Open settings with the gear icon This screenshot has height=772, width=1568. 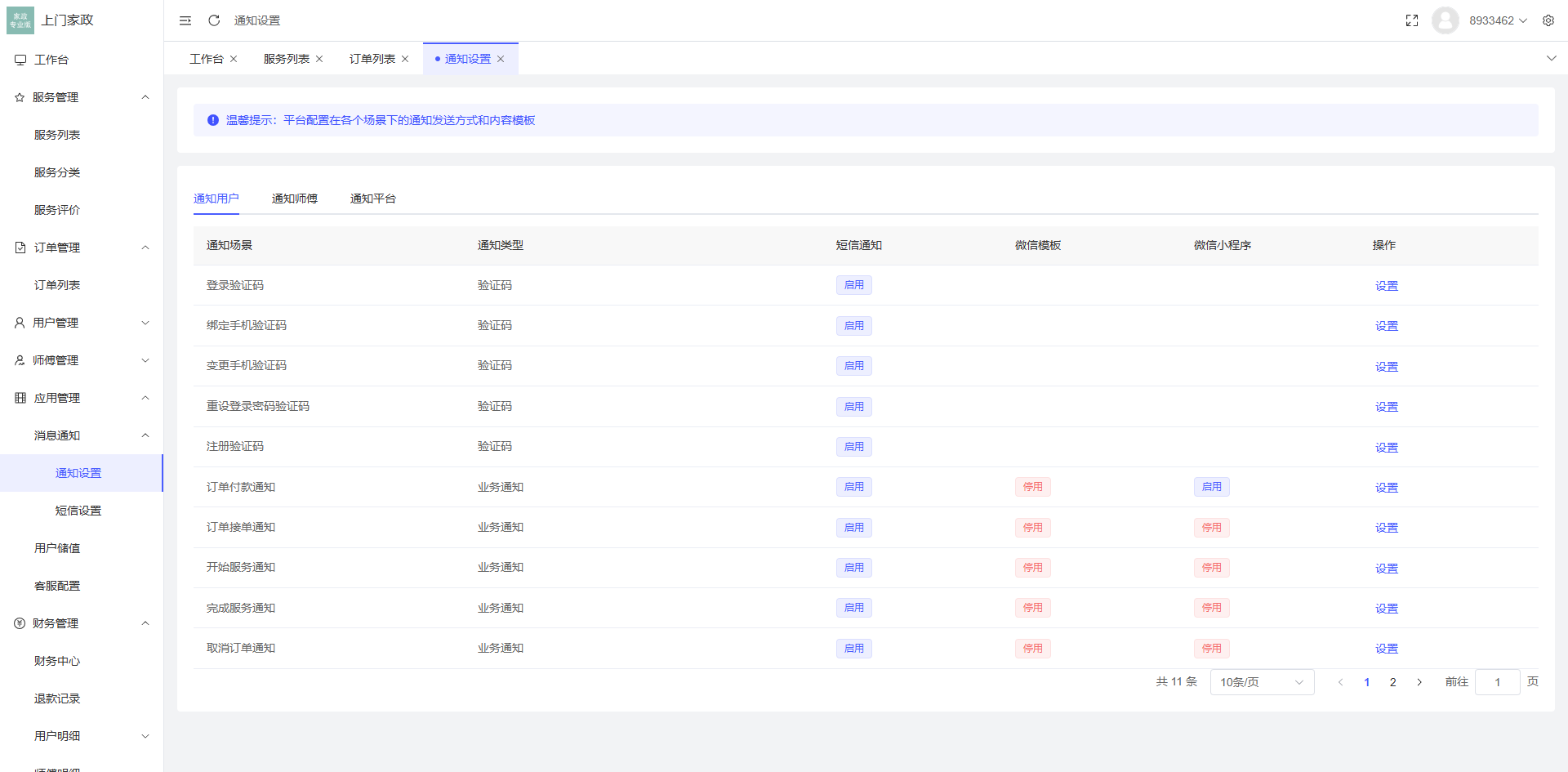(x=1548, y=20)
